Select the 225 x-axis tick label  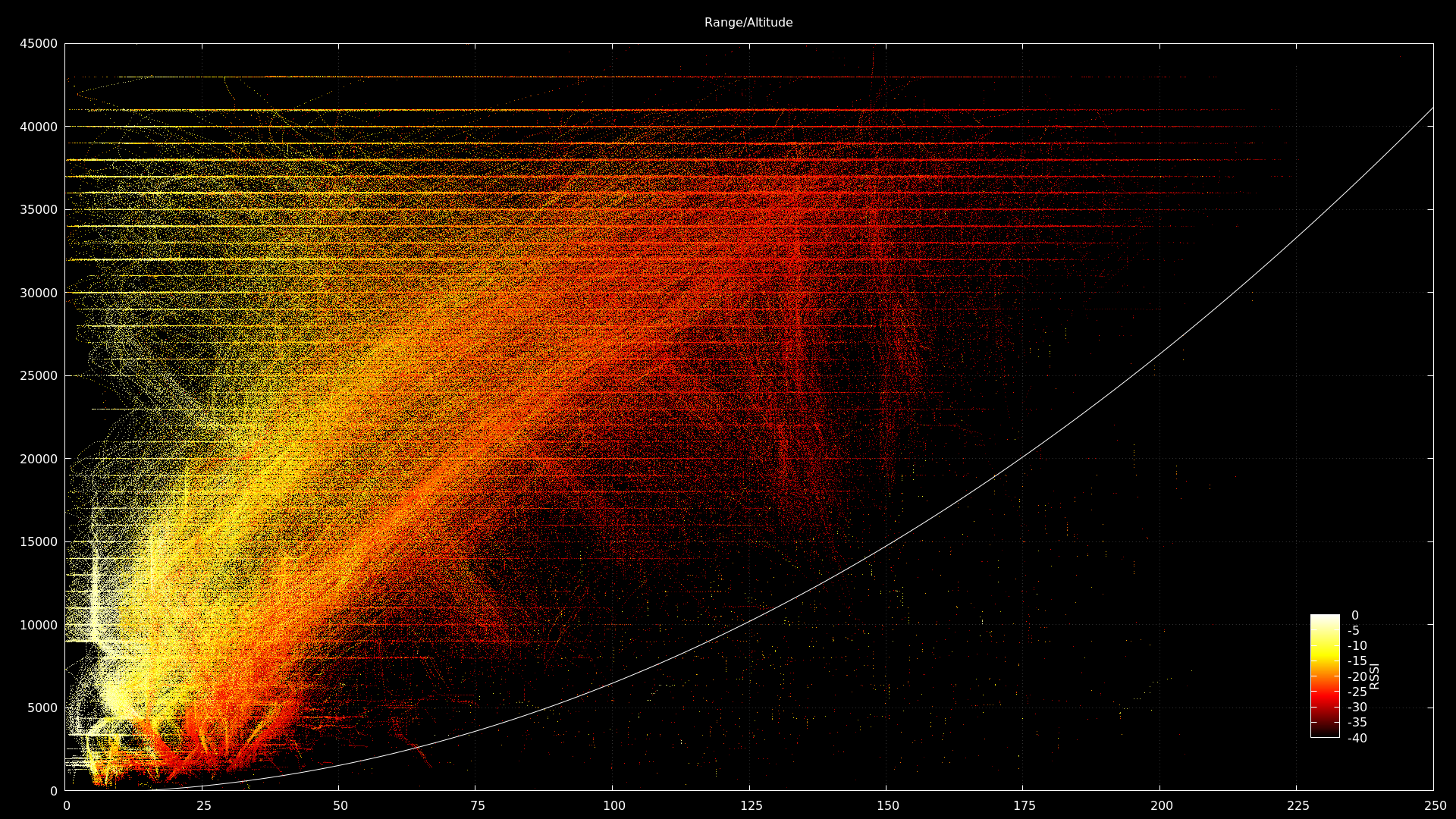[1297, 805]
